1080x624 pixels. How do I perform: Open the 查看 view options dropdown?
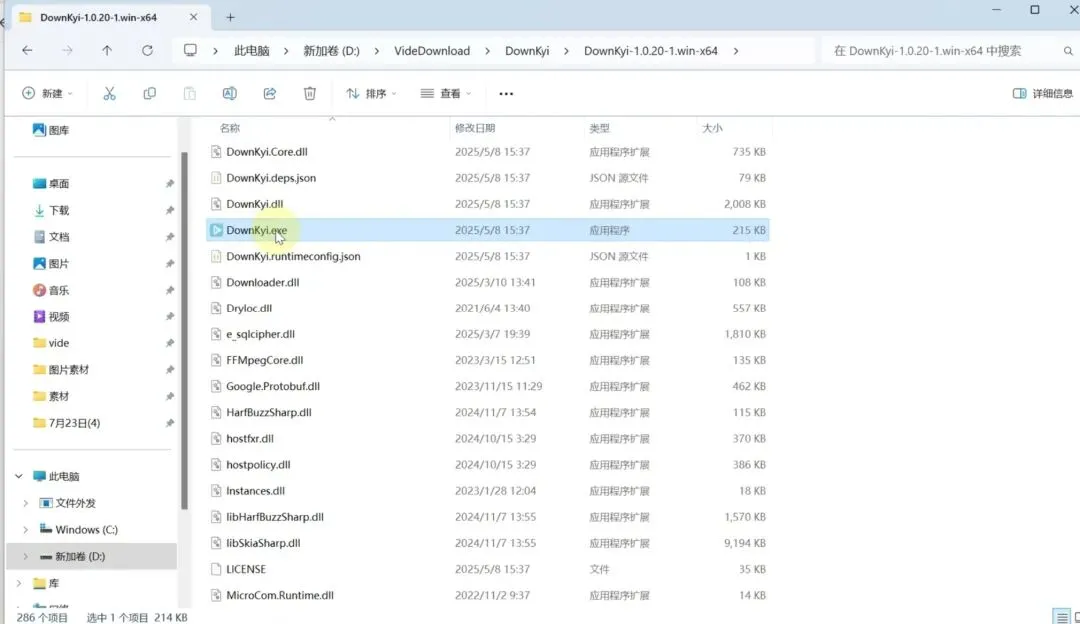446,94
